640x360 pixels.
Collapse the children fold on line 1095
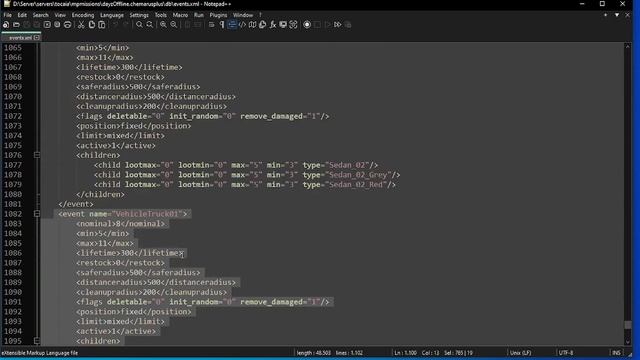pos(37,341)
